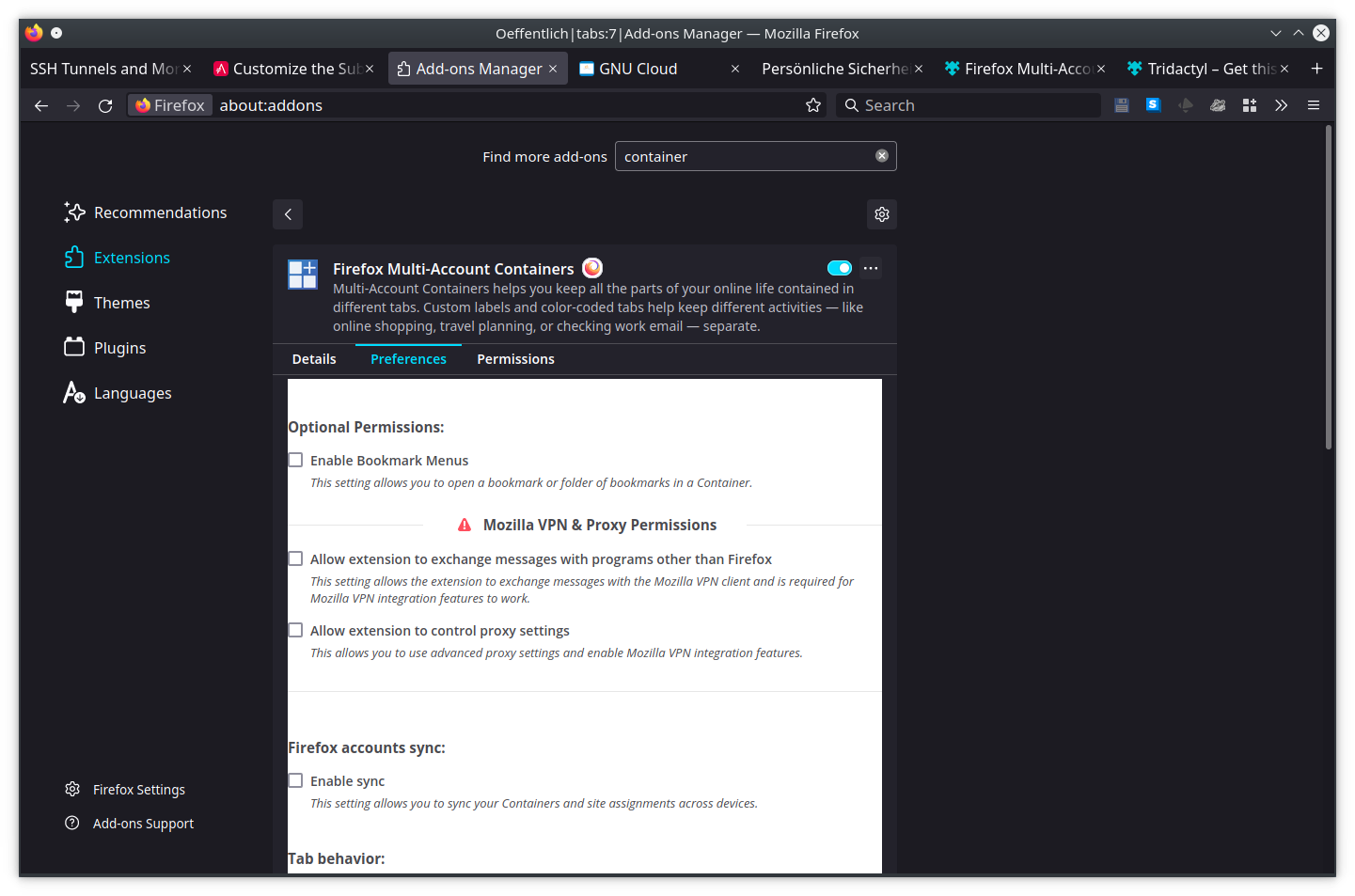Image resolution: width=1355 pixels, height=896 pixels.
Task: Open the Plugins section
Action: pos(119,347)
